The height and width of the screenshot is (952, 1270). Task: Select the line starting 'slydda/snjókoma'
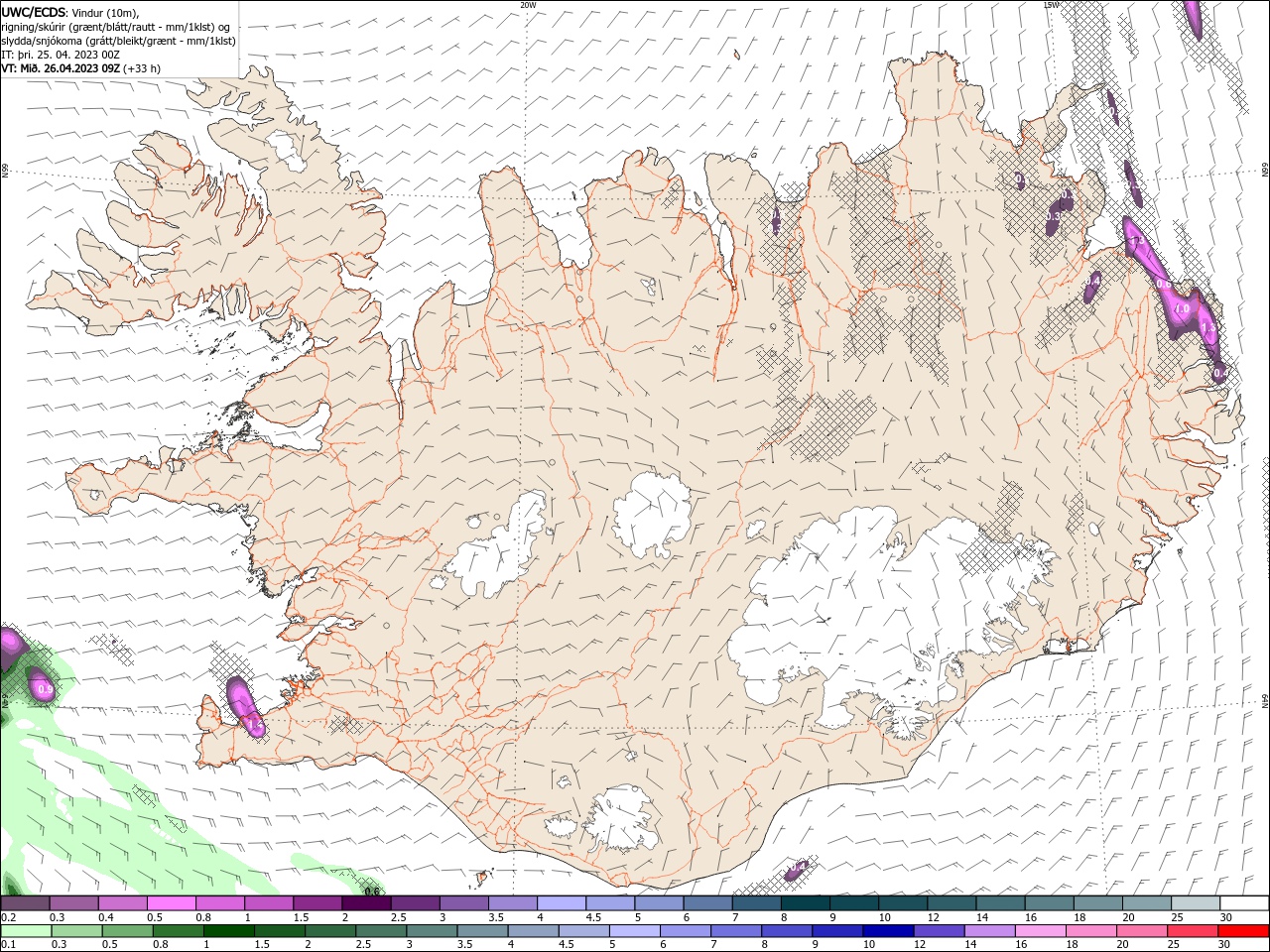pyautogui.click(x=119, y=41)
